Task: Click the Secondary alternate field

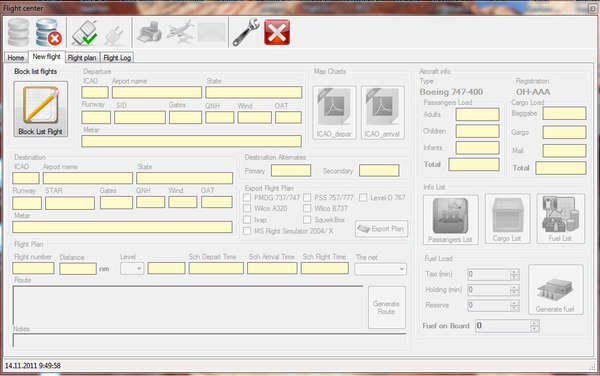Action: (379, 171)
